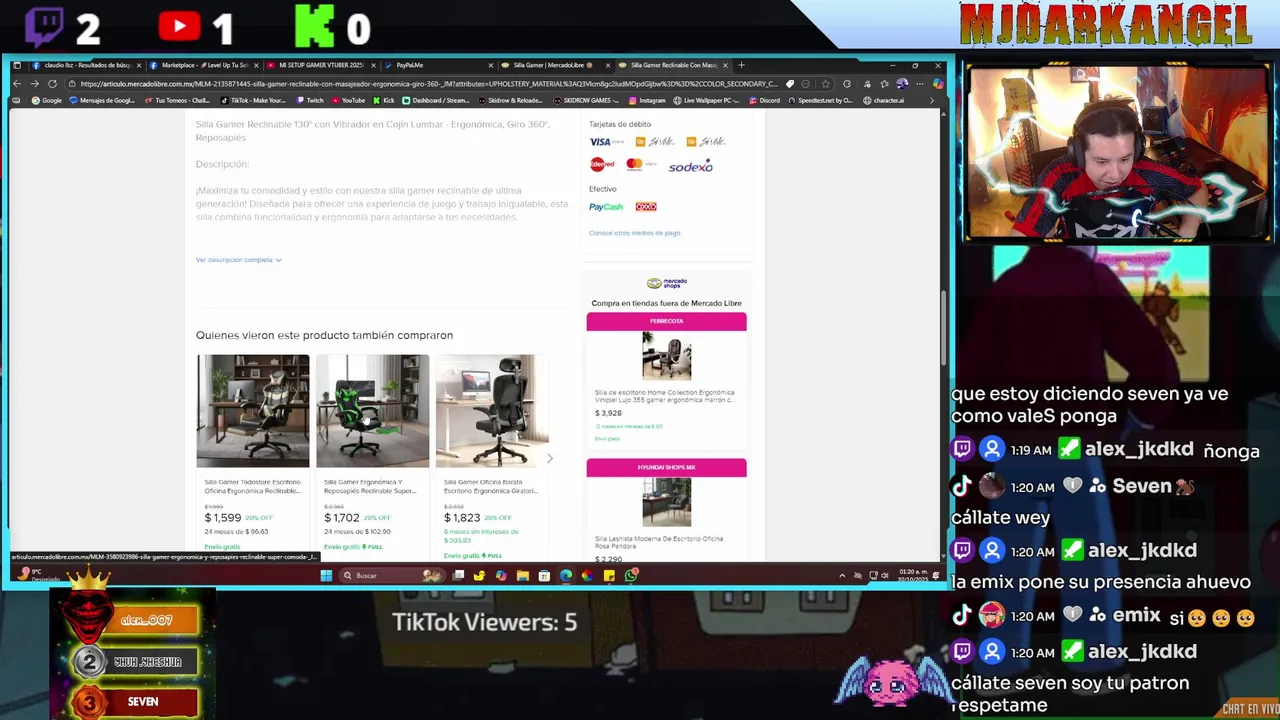This screenshot has width=1280, height=720.
Task: Expand Ver descripción completa
Action: tap(238, 260)
